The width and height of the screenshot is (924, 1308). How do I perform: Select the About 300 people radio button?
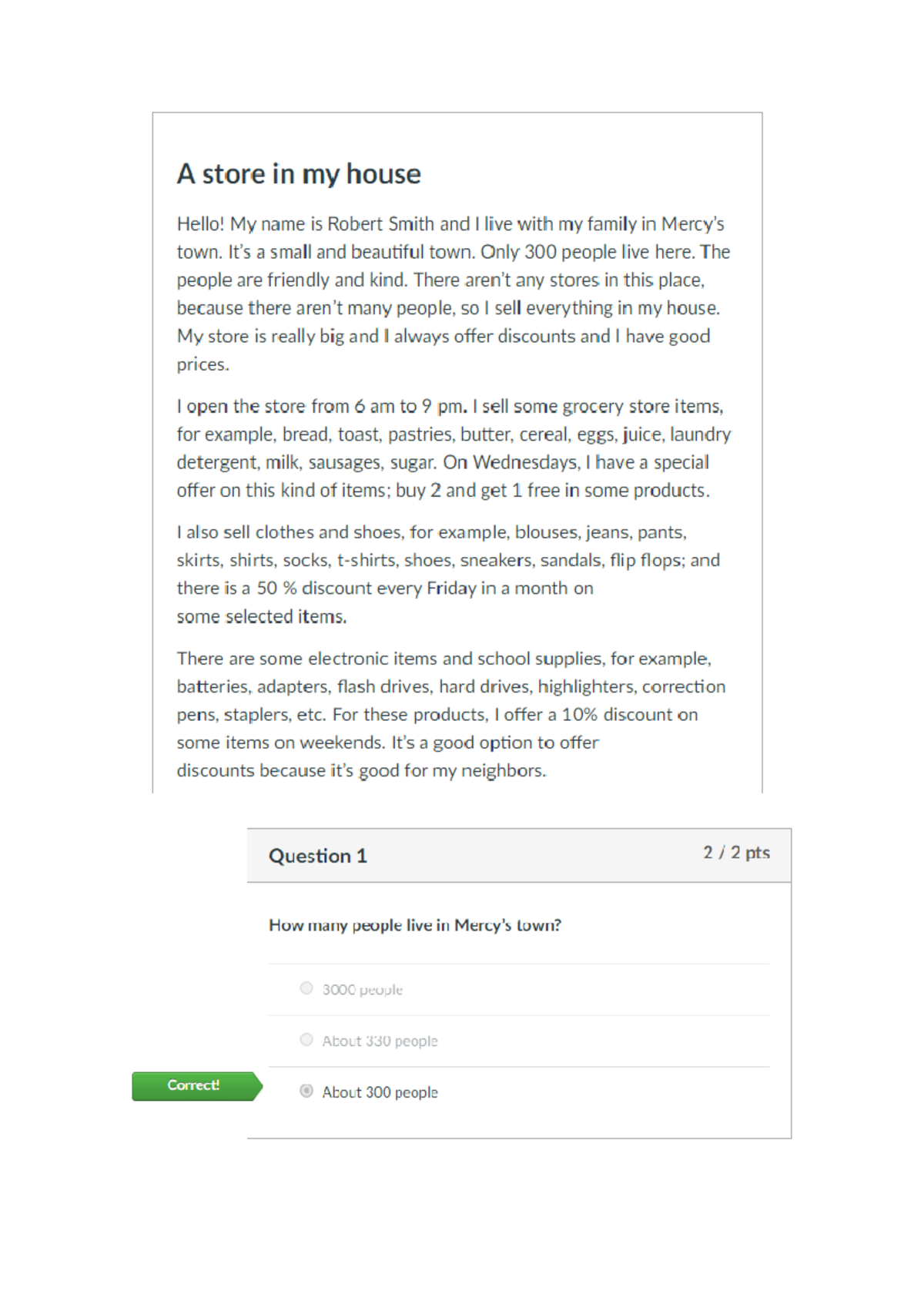pyautogui.click(x=306, y=1091)
